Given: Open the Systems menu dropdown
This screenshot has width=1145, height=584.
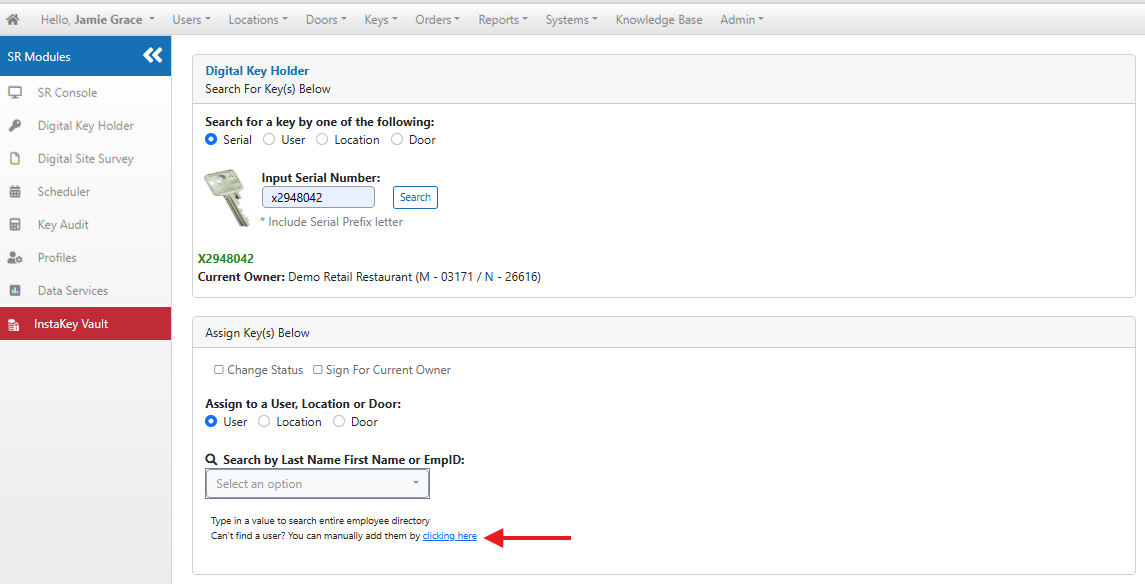Looking at the screenshot, I should [572, 20].
